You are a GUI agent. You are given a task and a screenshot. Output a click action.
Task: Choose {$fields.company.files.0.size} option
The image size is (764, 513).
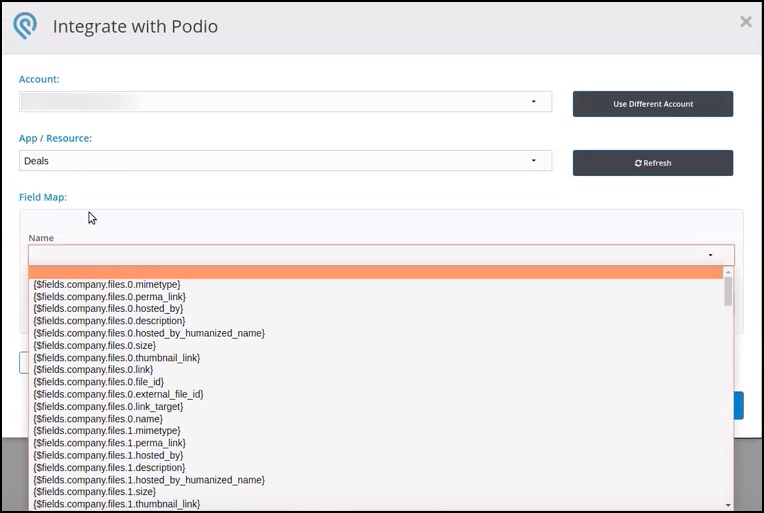point(94,345)
